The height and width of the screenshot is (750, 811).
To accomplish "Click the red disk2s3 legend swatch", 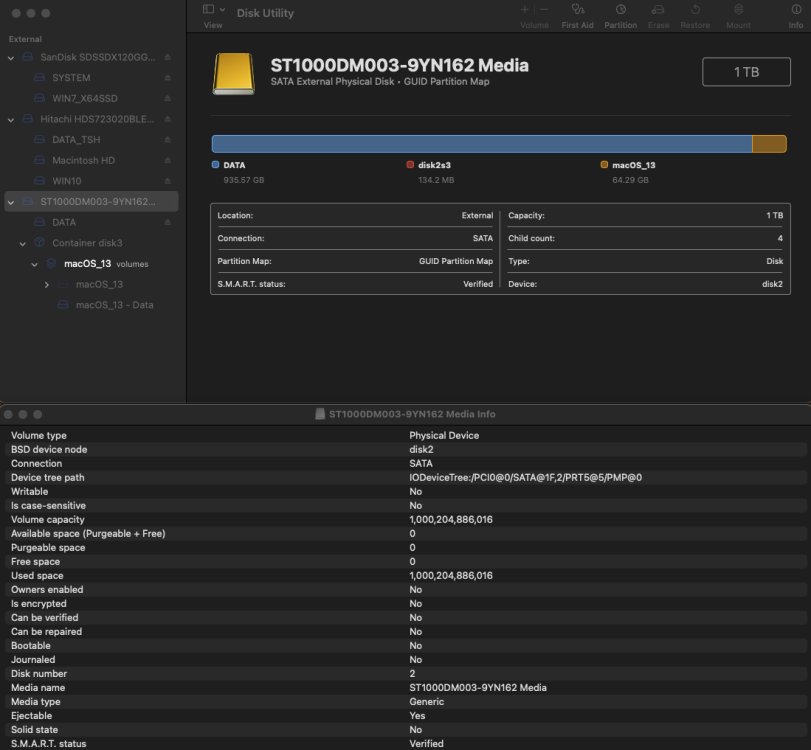I will pos(410,164).
